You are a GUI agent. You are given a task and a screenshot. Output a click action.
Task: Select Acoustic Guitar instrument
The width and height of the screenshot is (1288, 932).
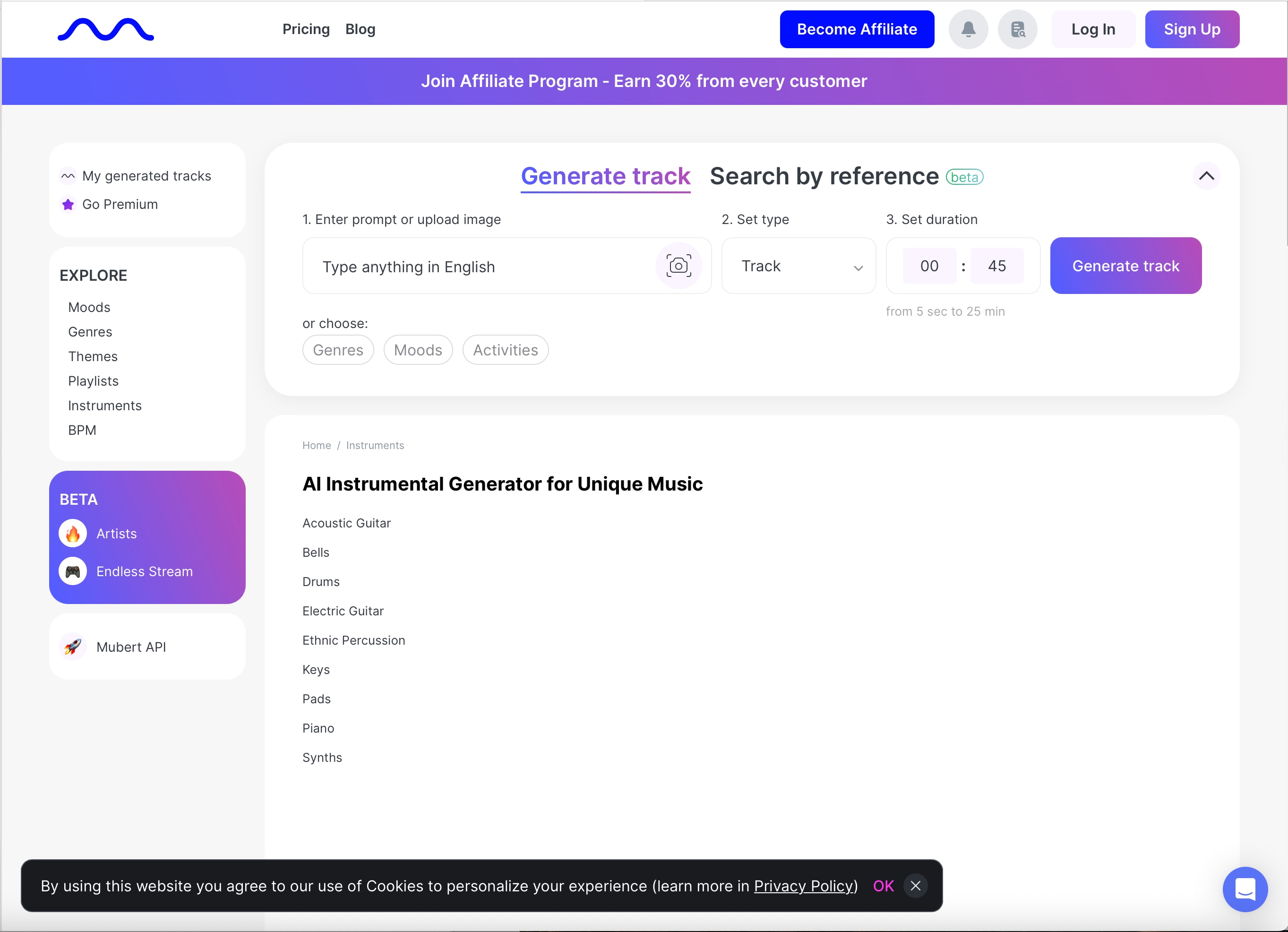[x=346, y=523]
